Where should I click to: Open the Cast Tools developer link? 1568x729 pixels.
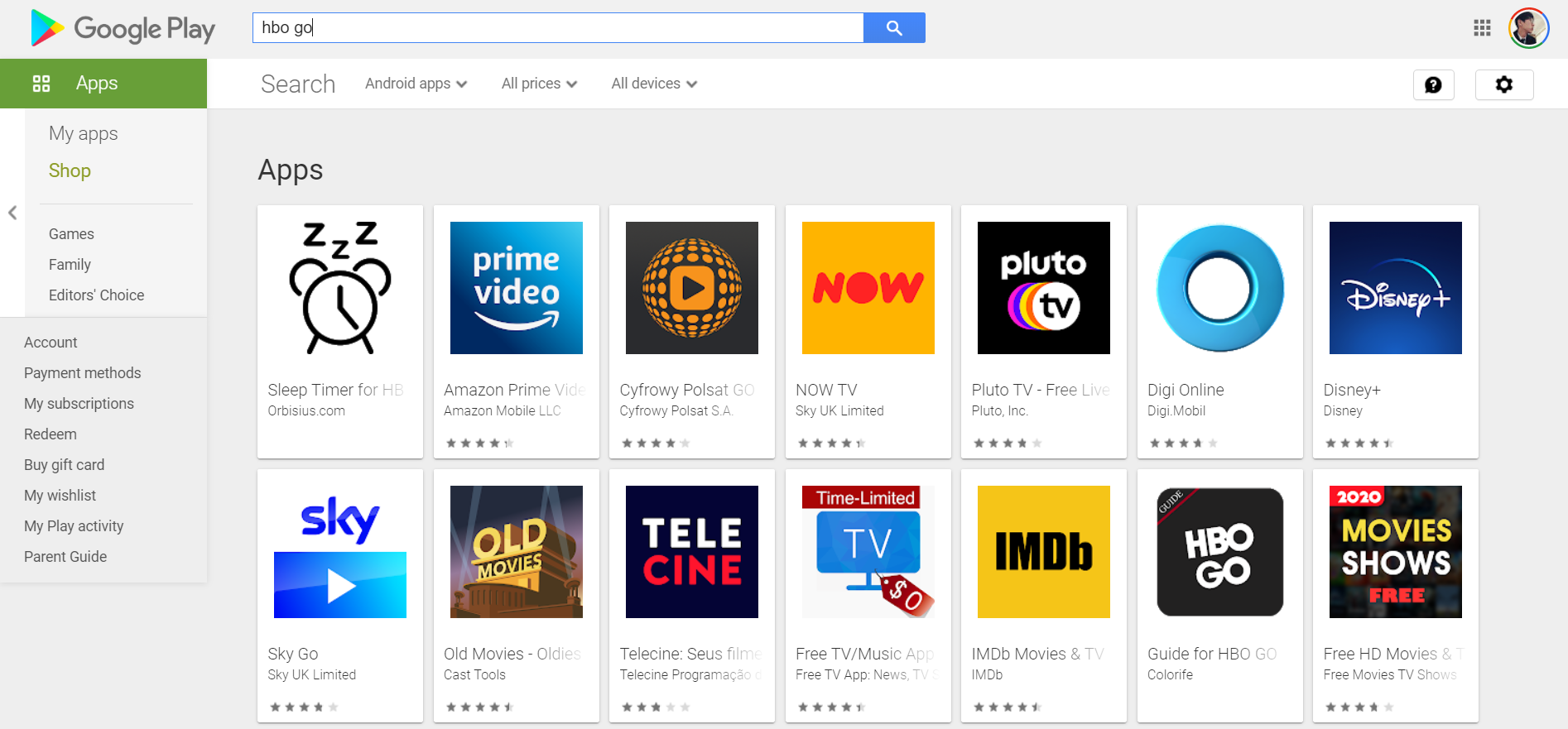[474, 675]
